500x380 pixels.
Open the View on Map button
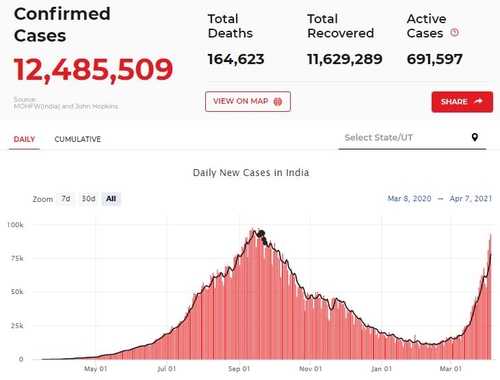tap(248, 101)
